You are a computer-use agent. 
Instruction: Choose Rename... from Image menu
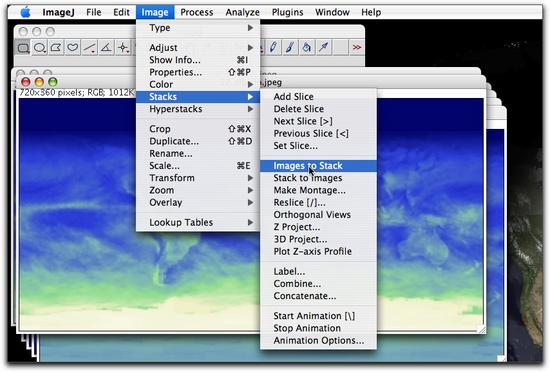click(x=198, y=154)
